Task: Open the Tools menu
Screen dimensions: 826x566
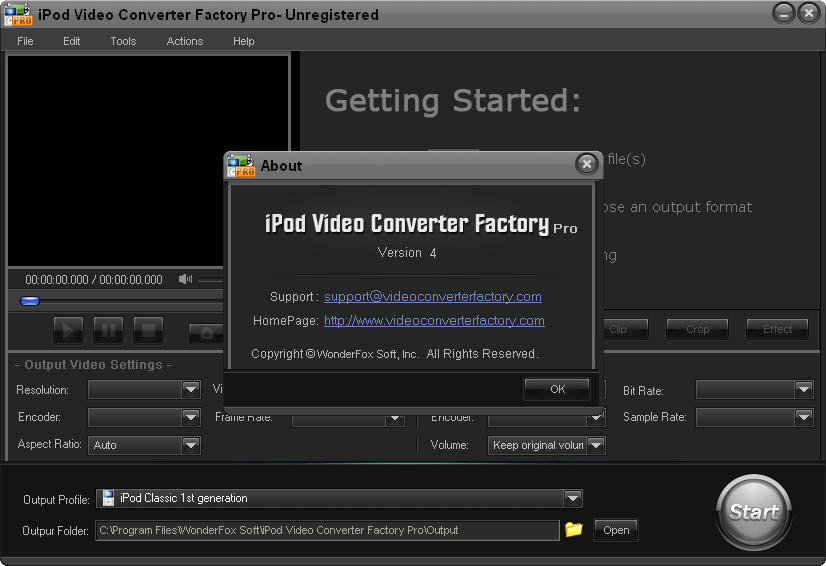Action: pos(123,41)
